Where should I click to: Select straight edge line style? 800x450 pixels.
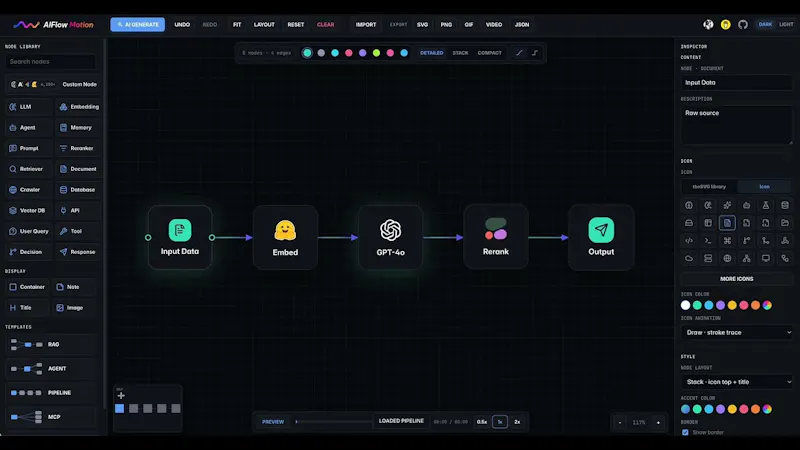pos(519,53)
